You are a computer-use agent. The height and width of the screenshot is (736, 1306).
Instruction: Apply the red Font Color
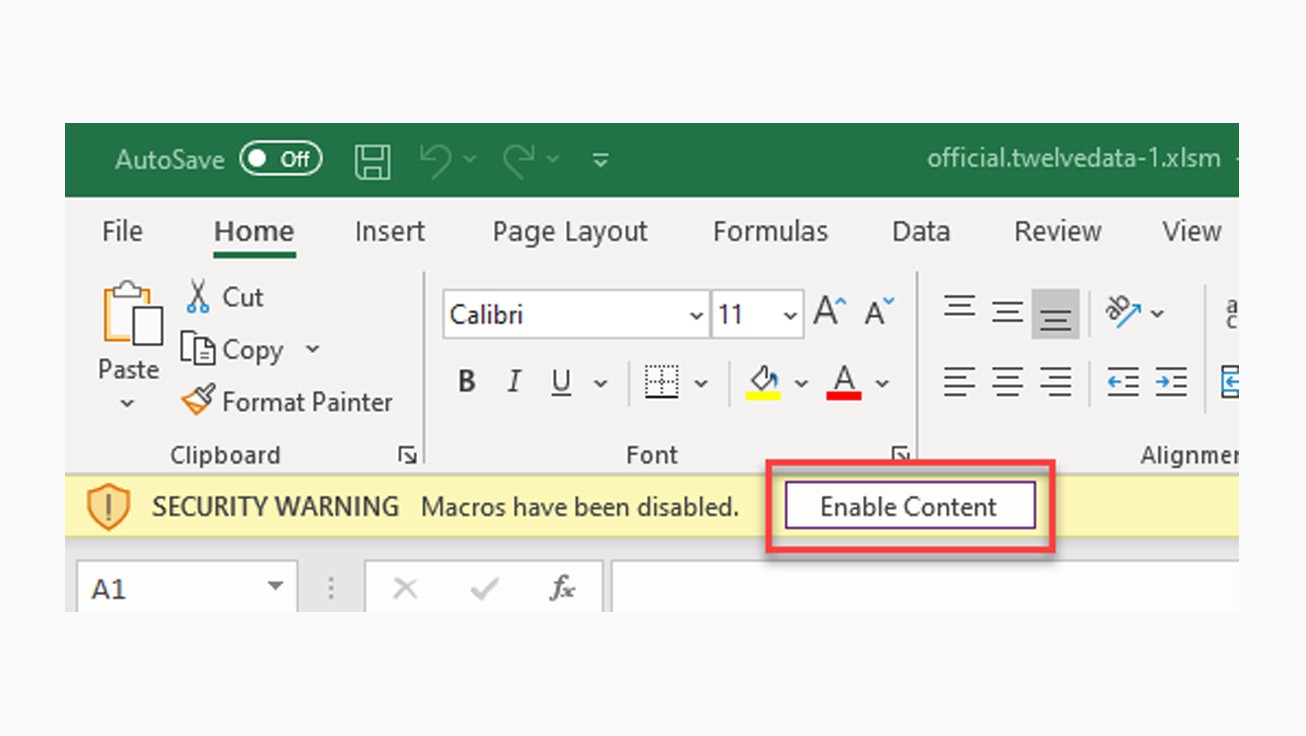[x=845, y=383]
